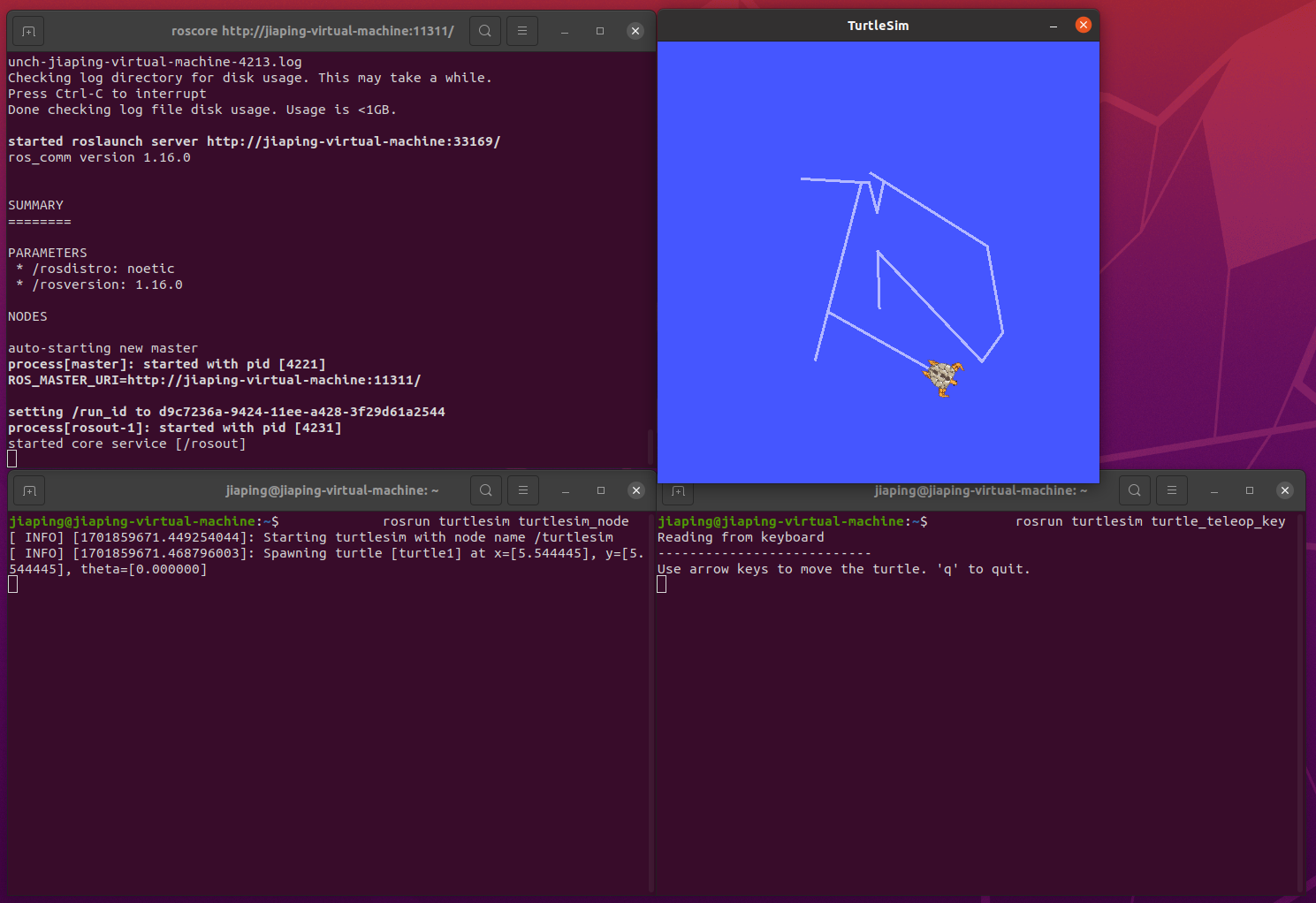Open new tab in turtle_teleop_key terminal
The image size is (1316, 903).
[678, 492]
